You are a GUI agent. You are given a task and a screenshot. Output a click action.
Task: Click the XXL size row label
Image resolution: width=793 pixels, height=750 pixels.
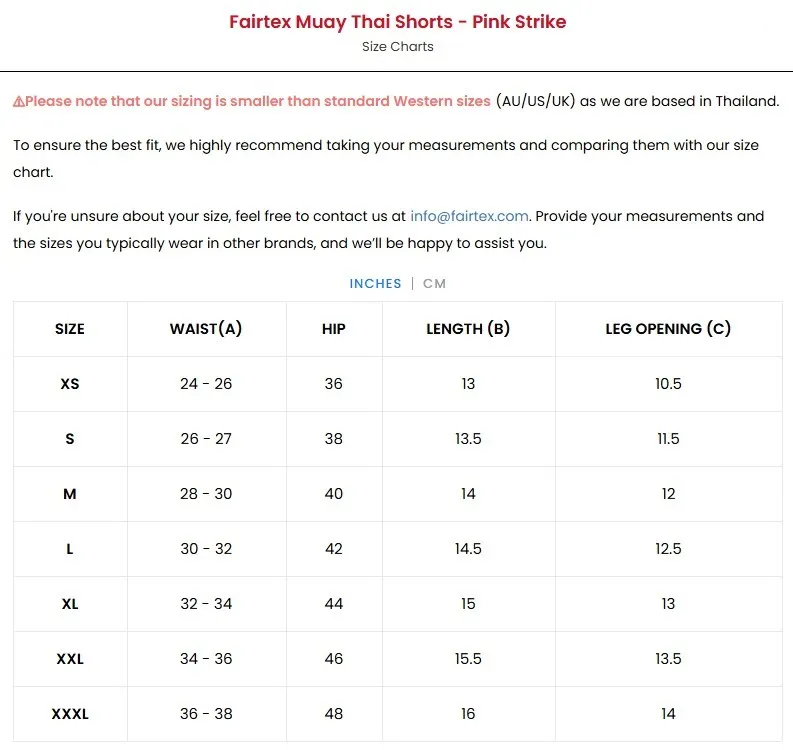pyautogui.click(x=70, y=659)
